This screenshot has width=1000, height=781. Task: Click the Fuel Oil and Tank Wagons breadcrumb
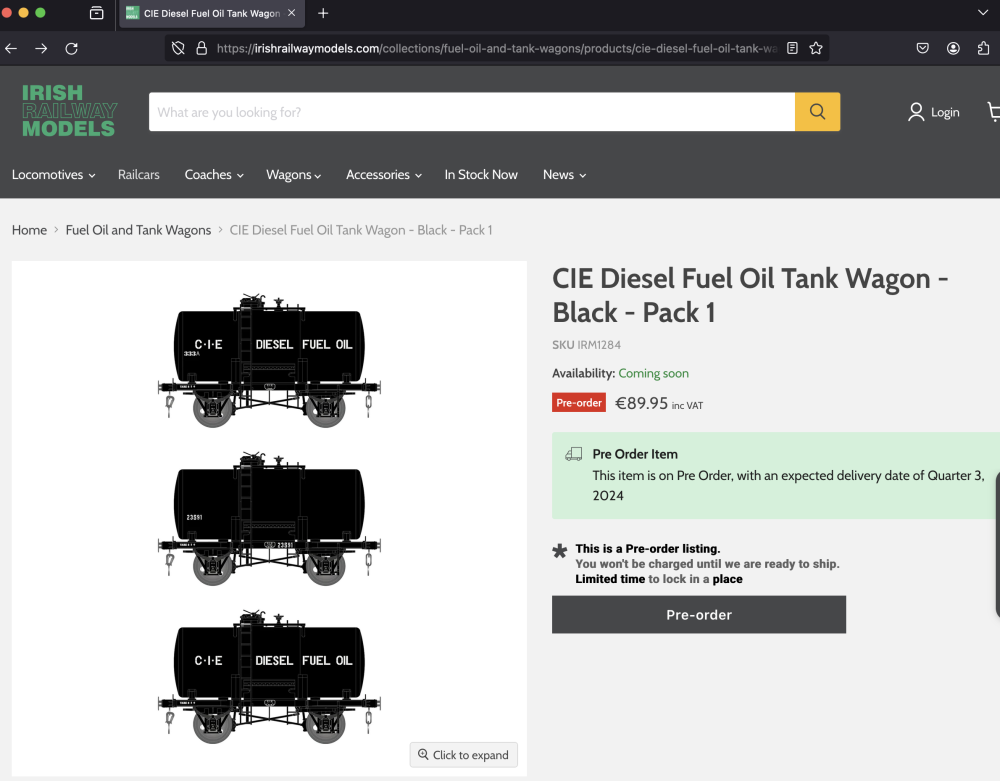138,230
